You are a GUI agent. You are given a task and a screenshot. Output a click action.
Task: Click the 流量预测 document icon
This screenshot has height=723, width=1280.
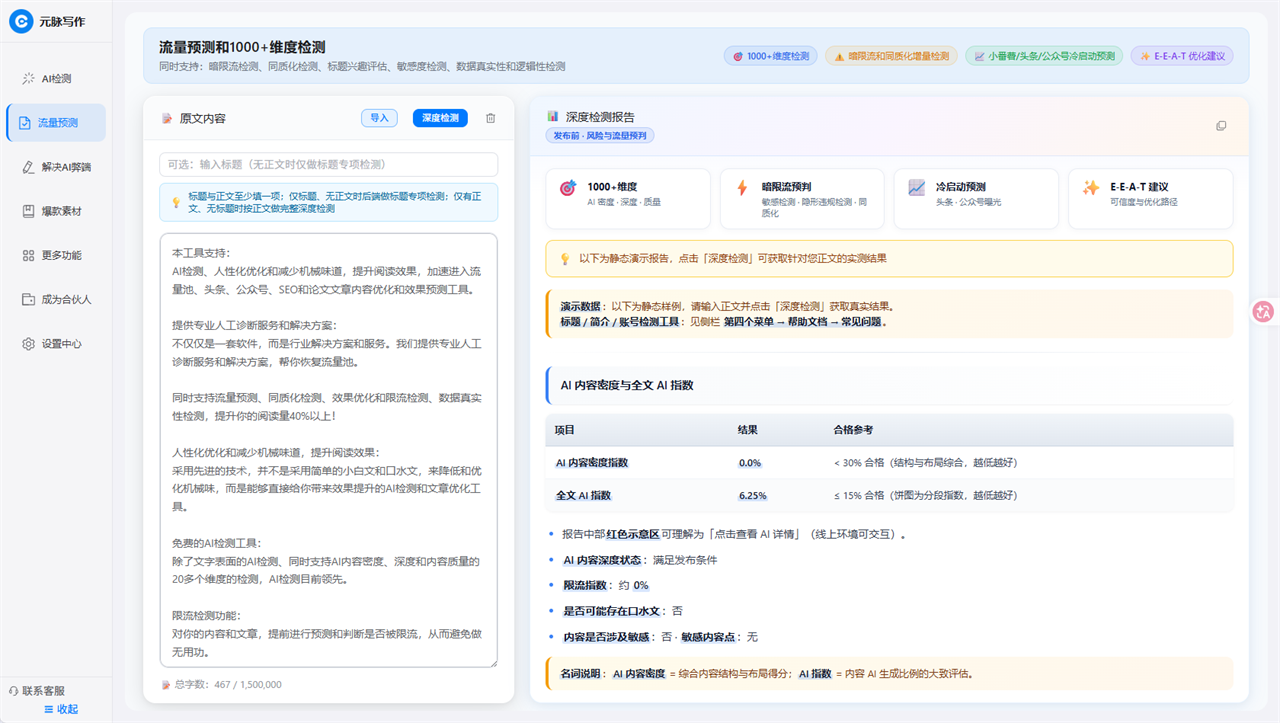coord(25,123)
